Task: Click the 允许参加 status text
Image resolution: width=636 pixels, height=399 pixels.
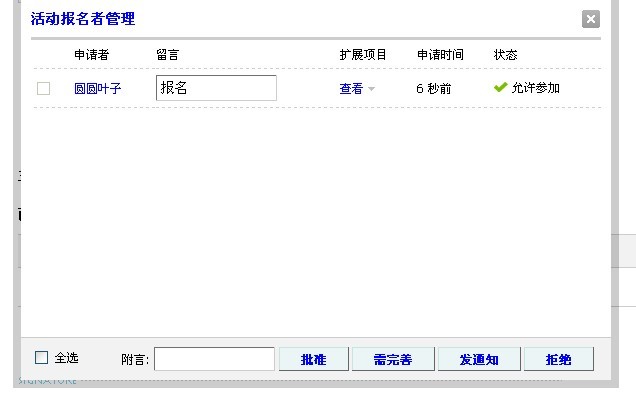Action: [535, 88]
